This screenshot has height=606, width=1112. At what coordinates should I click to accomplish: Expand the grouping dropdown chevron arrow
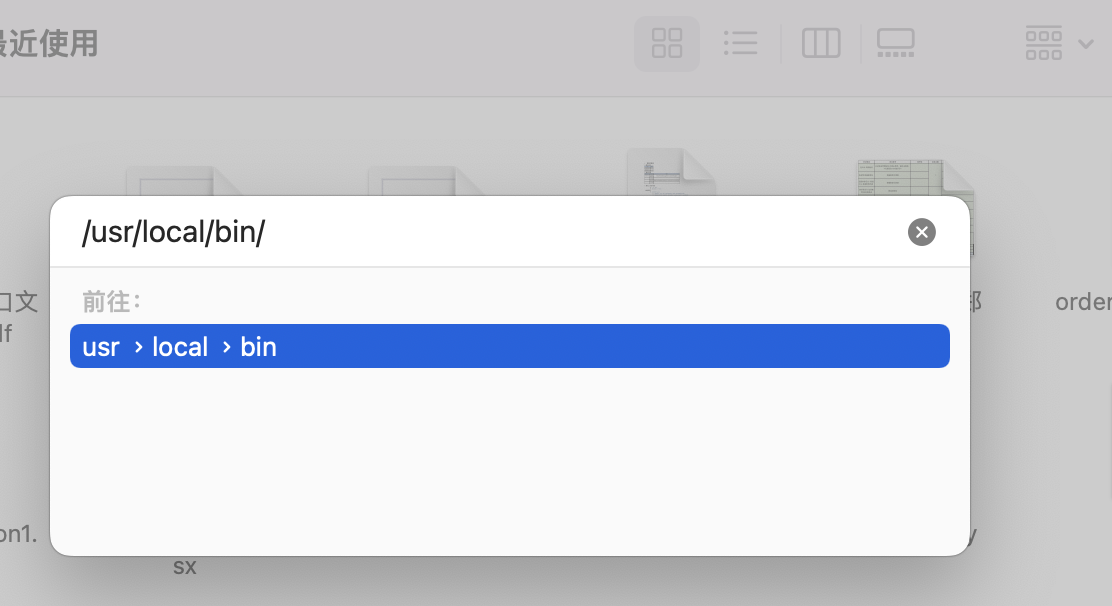[1085, 44]
